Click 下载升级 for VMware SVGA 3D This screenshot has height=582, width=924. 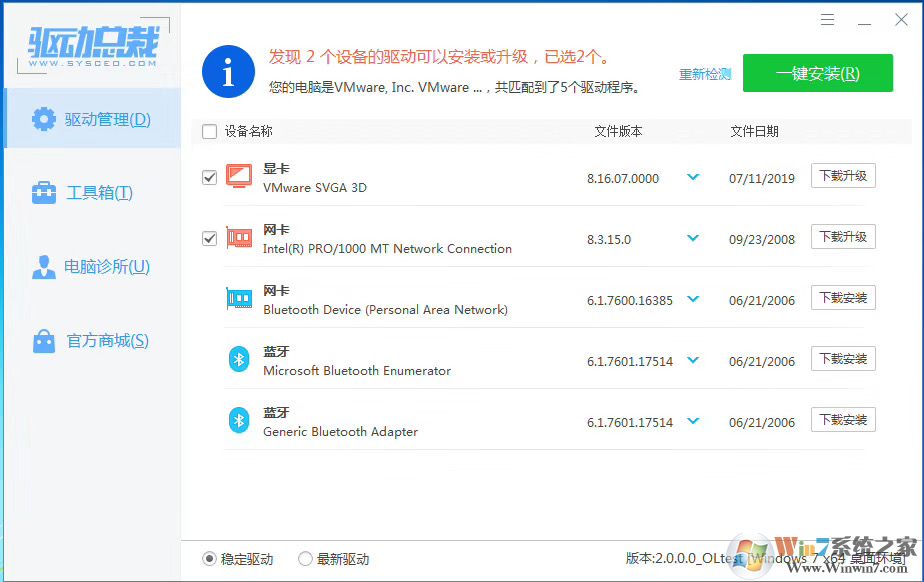pos(842,176)
